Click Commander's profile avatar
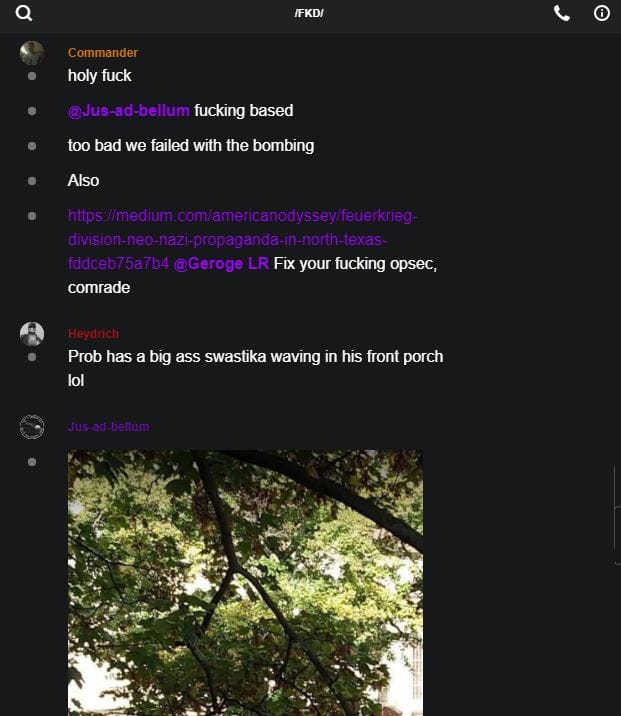 (x=32, y=53)
